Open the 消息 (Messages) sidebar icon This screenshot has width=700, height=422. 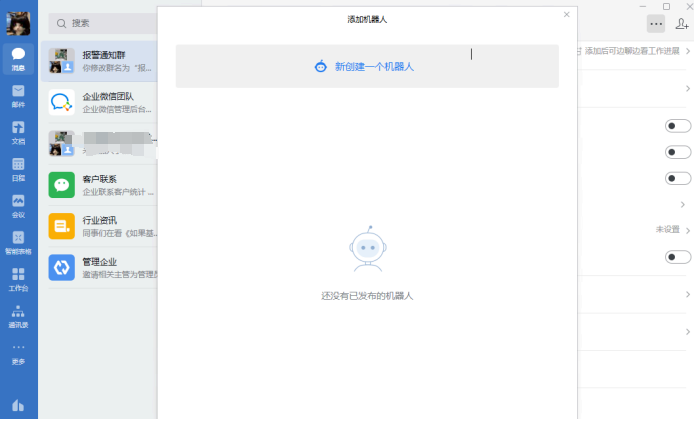click(x=18, y=58)
